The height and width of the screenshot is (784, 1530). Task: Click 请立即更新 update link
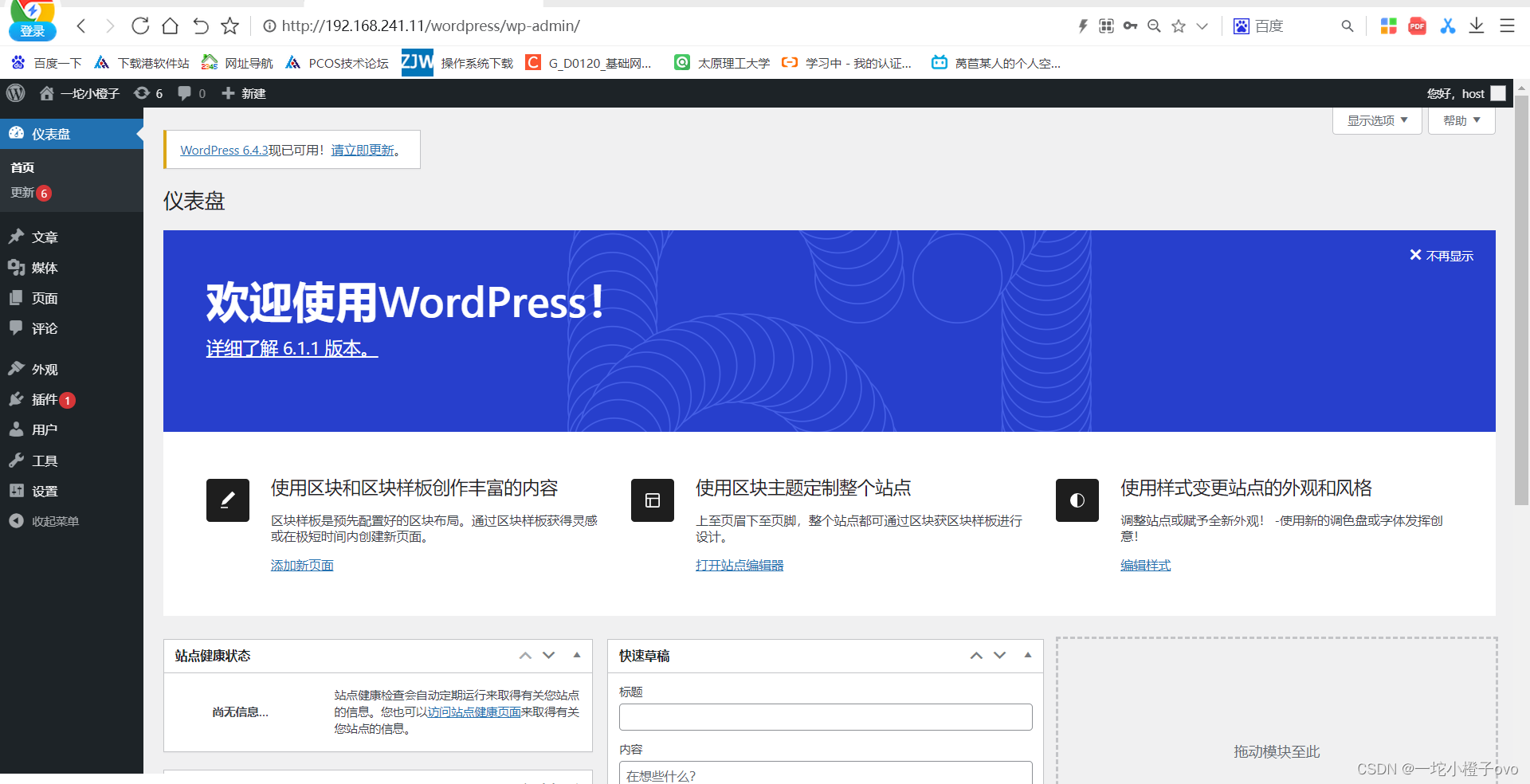click(363, 150)
